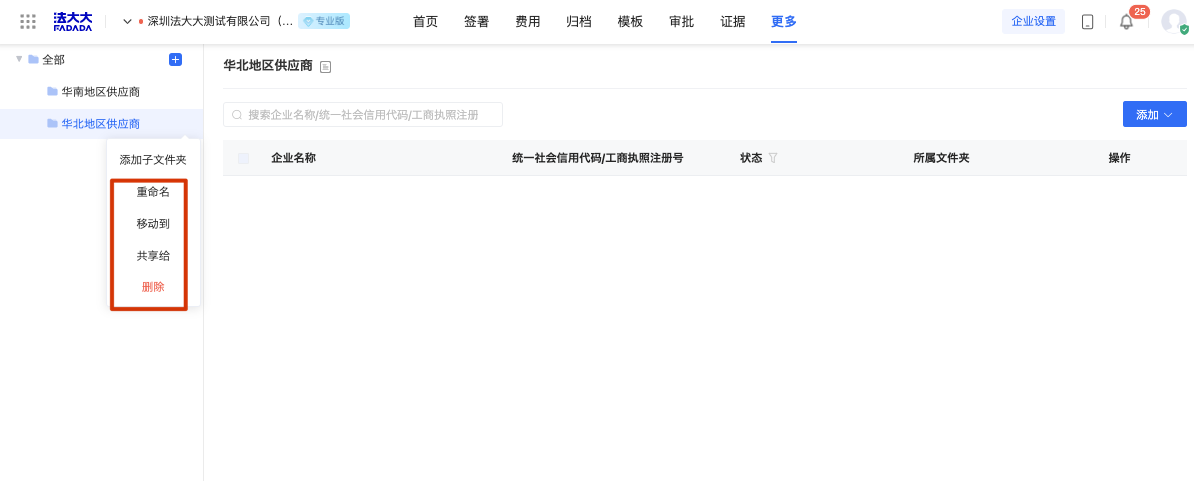
Task: Click the 华北地区供应商 folder icon
Action: tap(53, 123)
